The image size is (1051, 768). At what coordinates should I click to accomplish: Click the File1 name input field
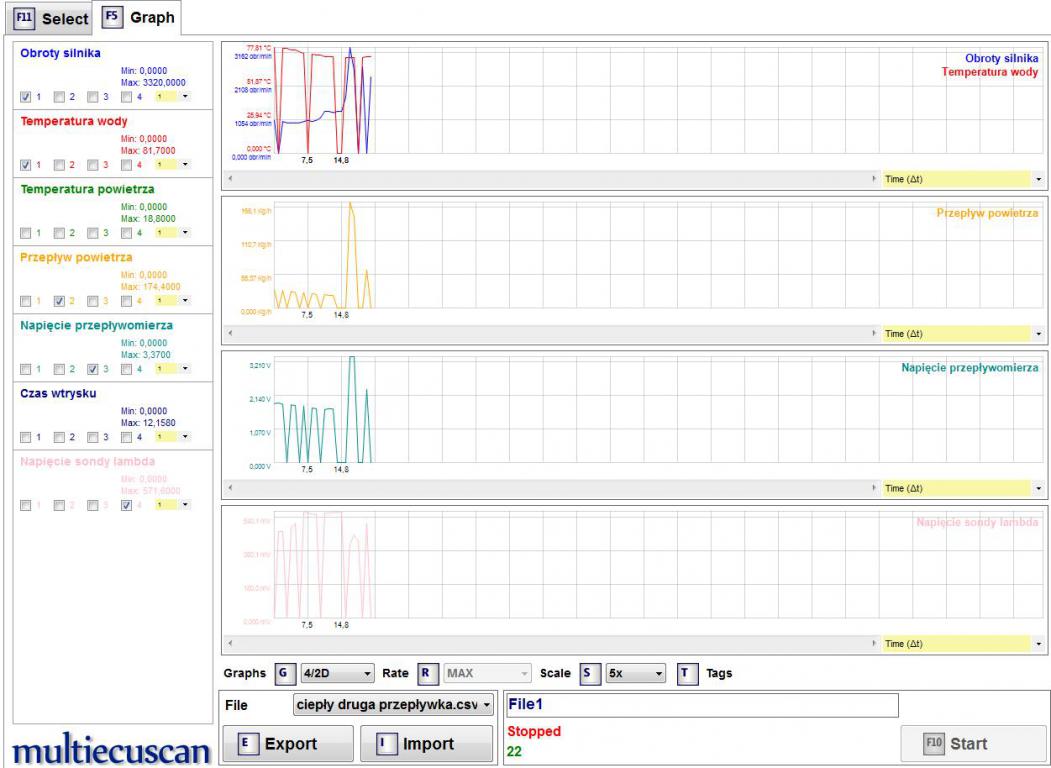702,705
